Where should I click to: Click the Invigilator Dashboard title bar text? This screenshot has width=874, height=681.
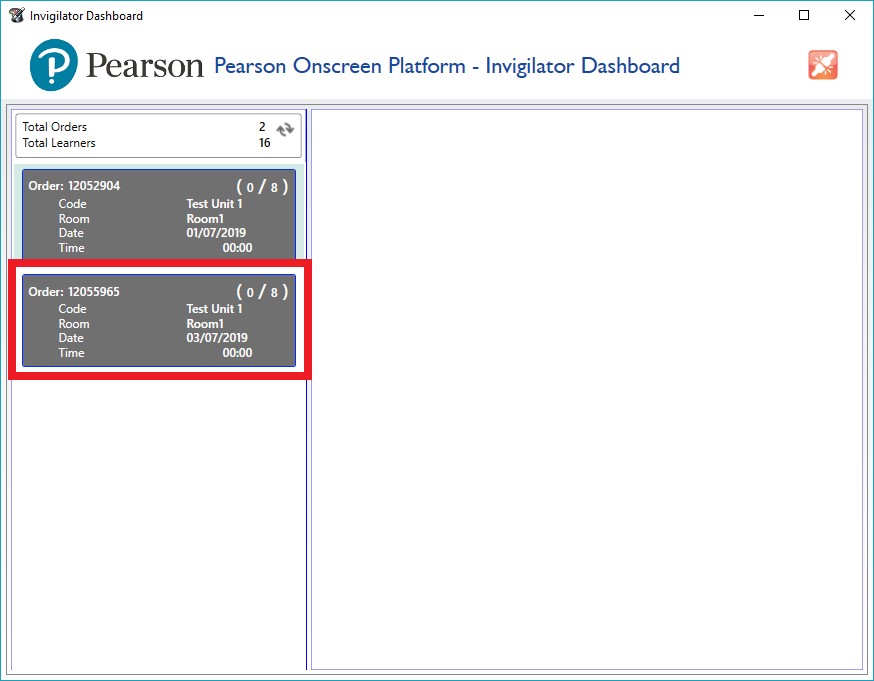point(88,15)
